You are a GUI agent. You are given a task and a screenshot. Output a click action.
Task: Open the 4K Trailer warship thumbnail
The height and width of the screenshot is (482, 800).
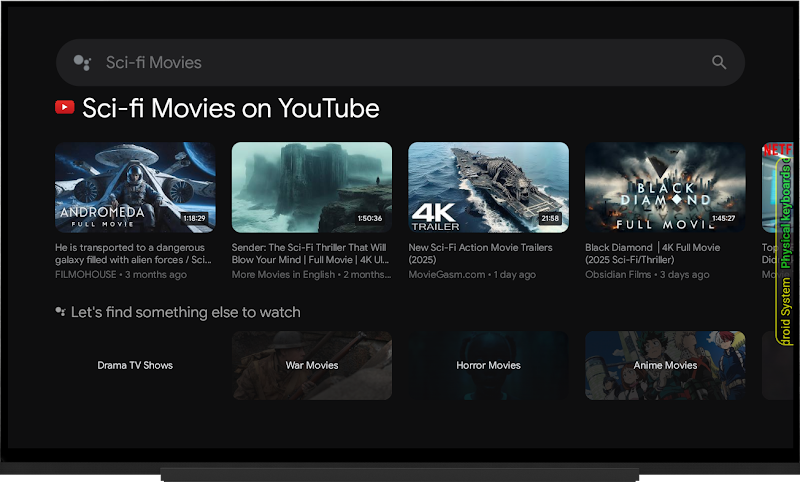click(488, 187)
